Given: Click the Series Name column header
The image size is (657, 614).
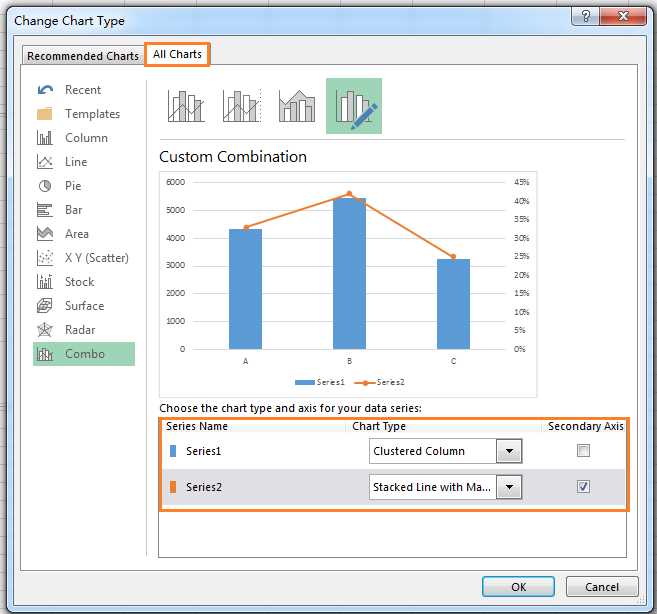Looking at the screenshot, I should point(197,426).
